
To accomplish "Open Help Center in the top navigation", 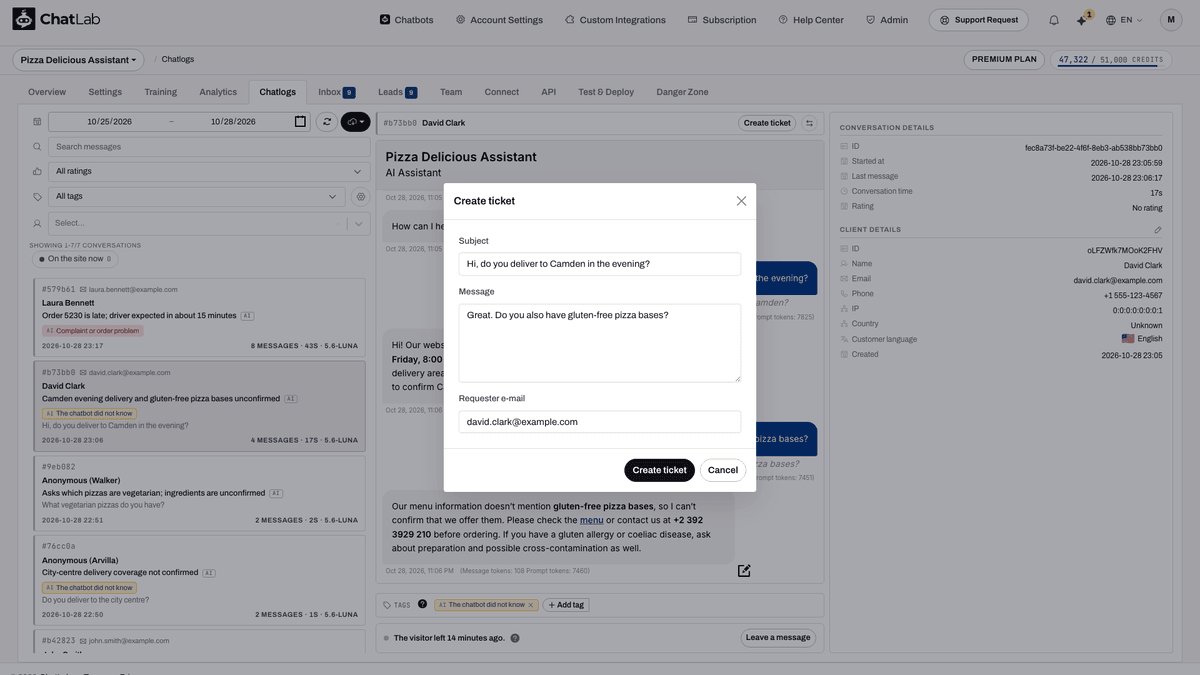I will click(x=811, y=20).
